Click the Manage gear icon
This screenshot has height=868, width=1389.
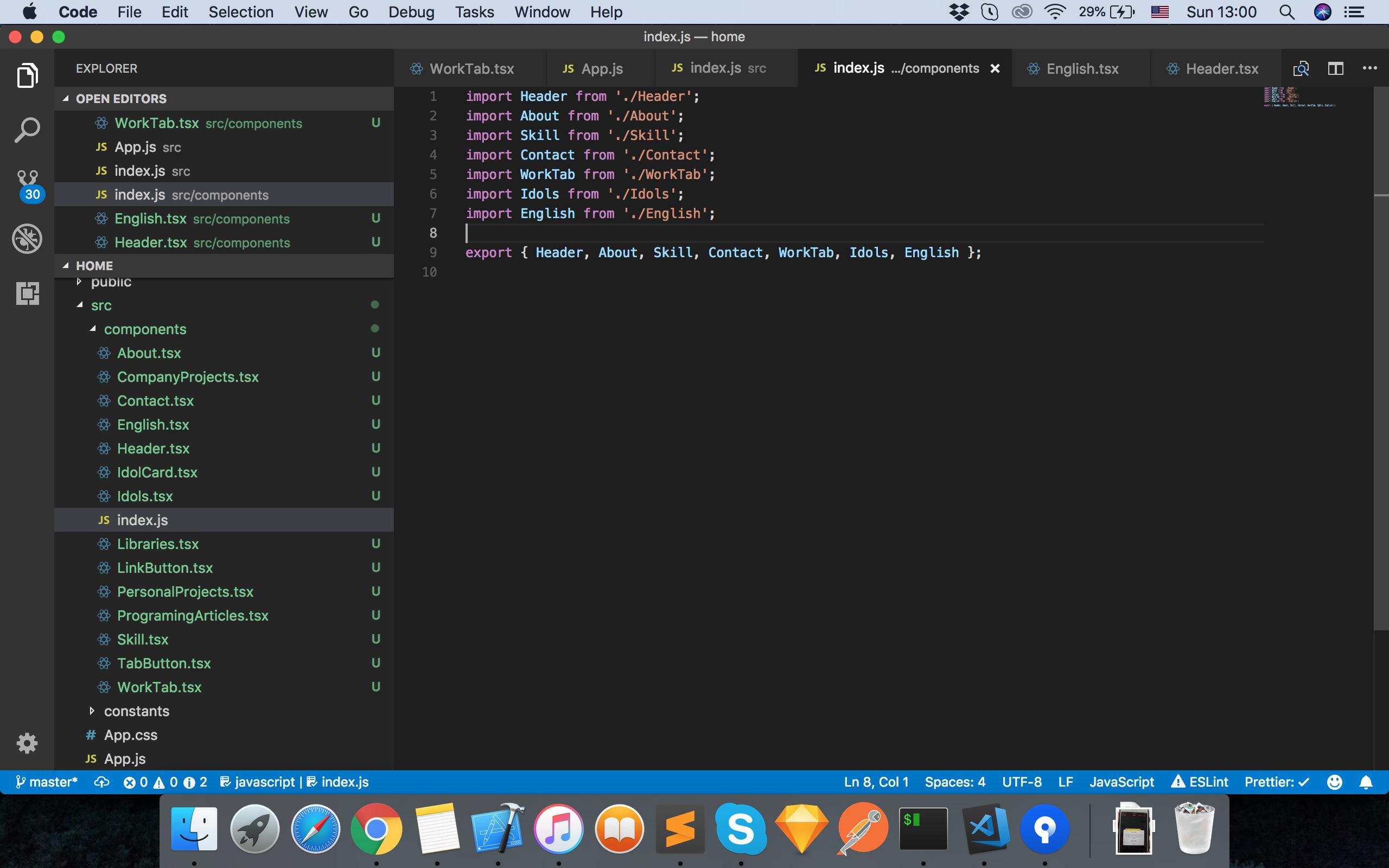(27, 743)
